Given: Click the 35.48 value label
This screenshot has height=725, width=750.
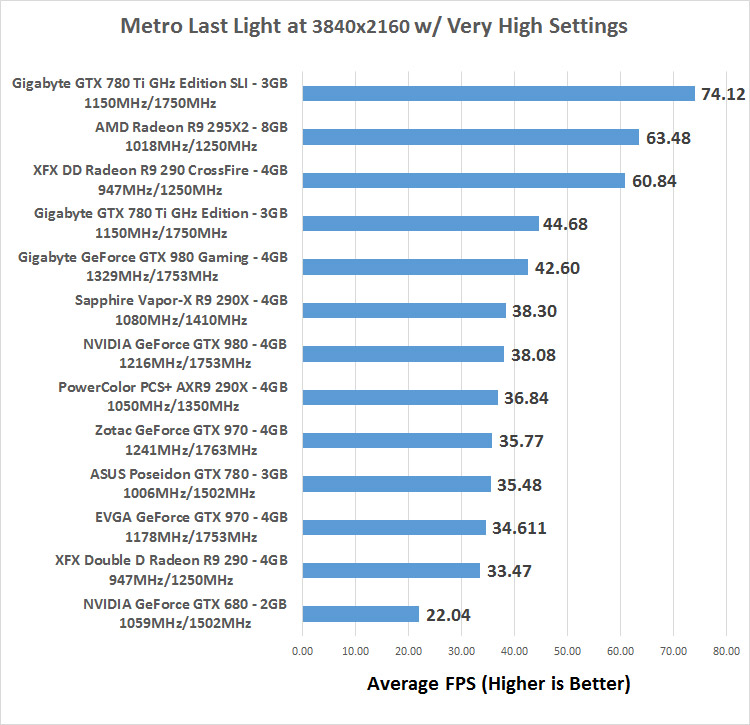Looking at the screenshot, I should 519,485.
